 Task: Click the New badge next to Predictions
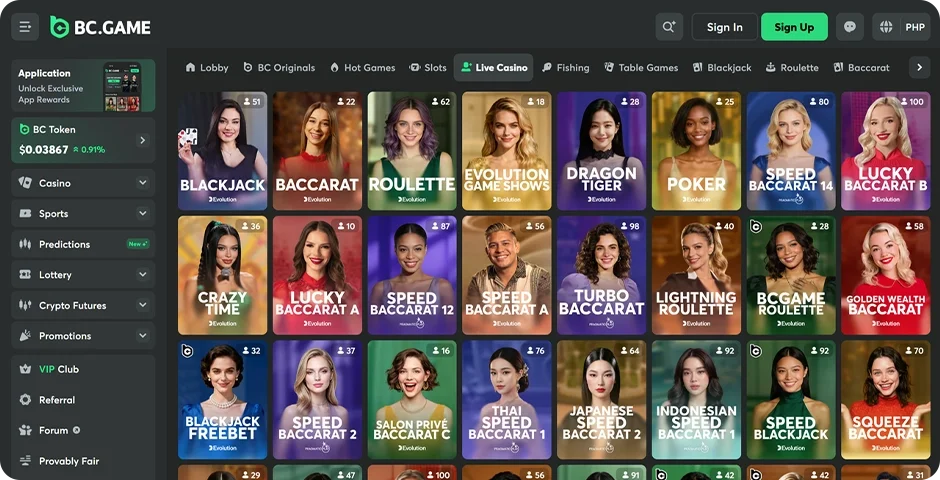pos(137,244)
